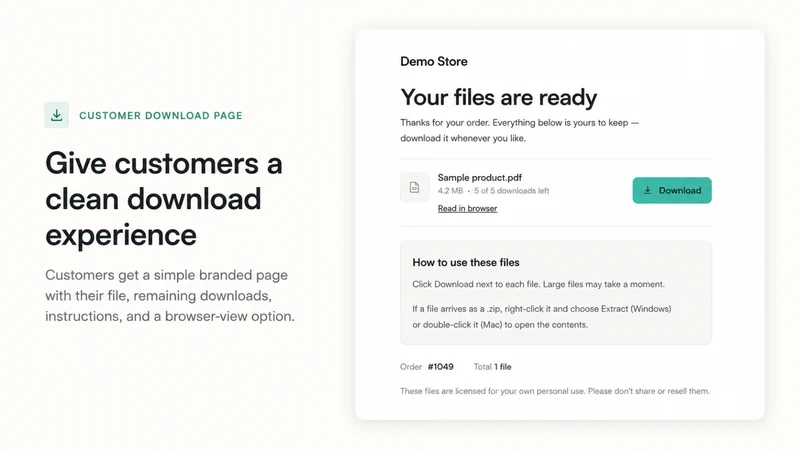Click the 'Your files are ready' heading

tap(498, 97)
